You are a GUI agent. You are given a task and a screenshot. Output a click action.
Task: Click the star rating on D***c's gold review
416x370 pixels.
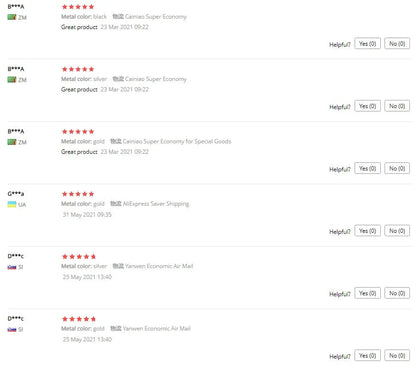[x=79, y=319]
